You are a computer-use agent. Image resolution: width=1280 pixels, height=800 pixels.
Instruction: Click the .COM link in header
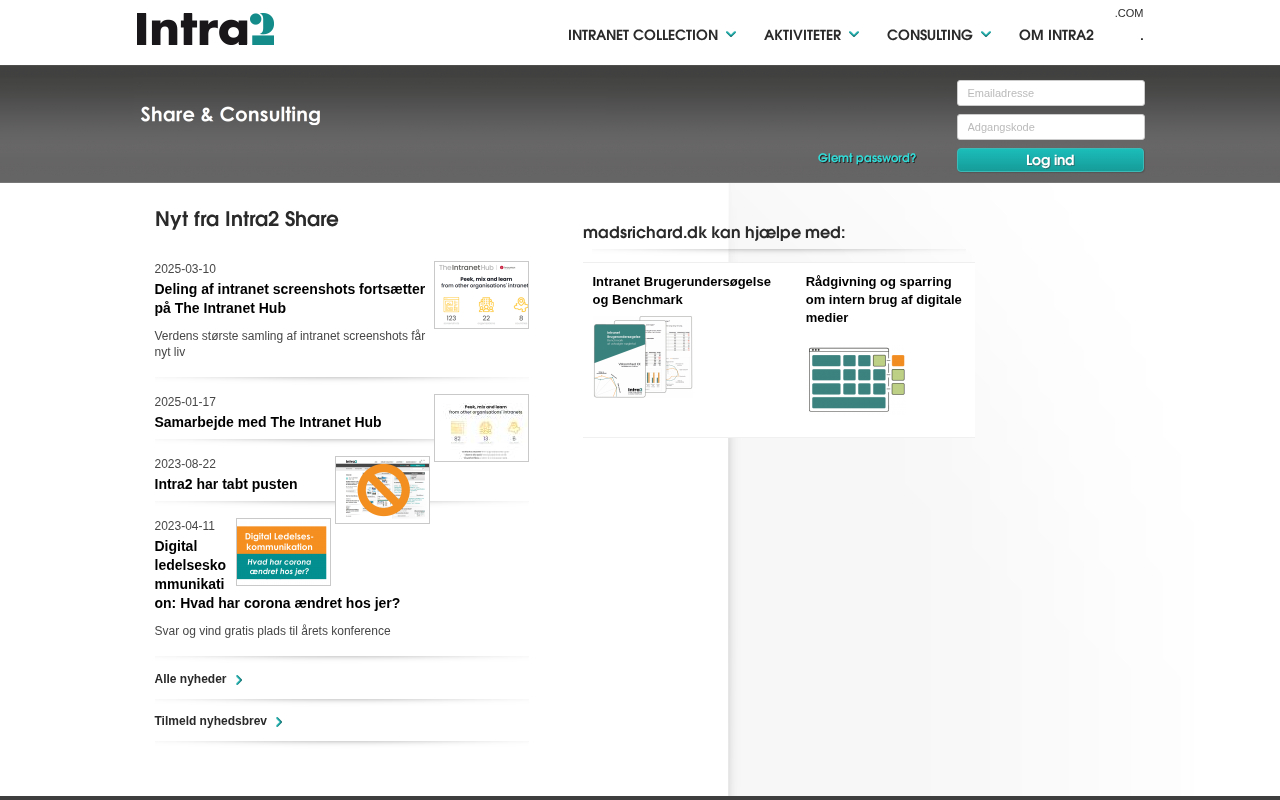pyautogui.click(x=1129, y=13)
